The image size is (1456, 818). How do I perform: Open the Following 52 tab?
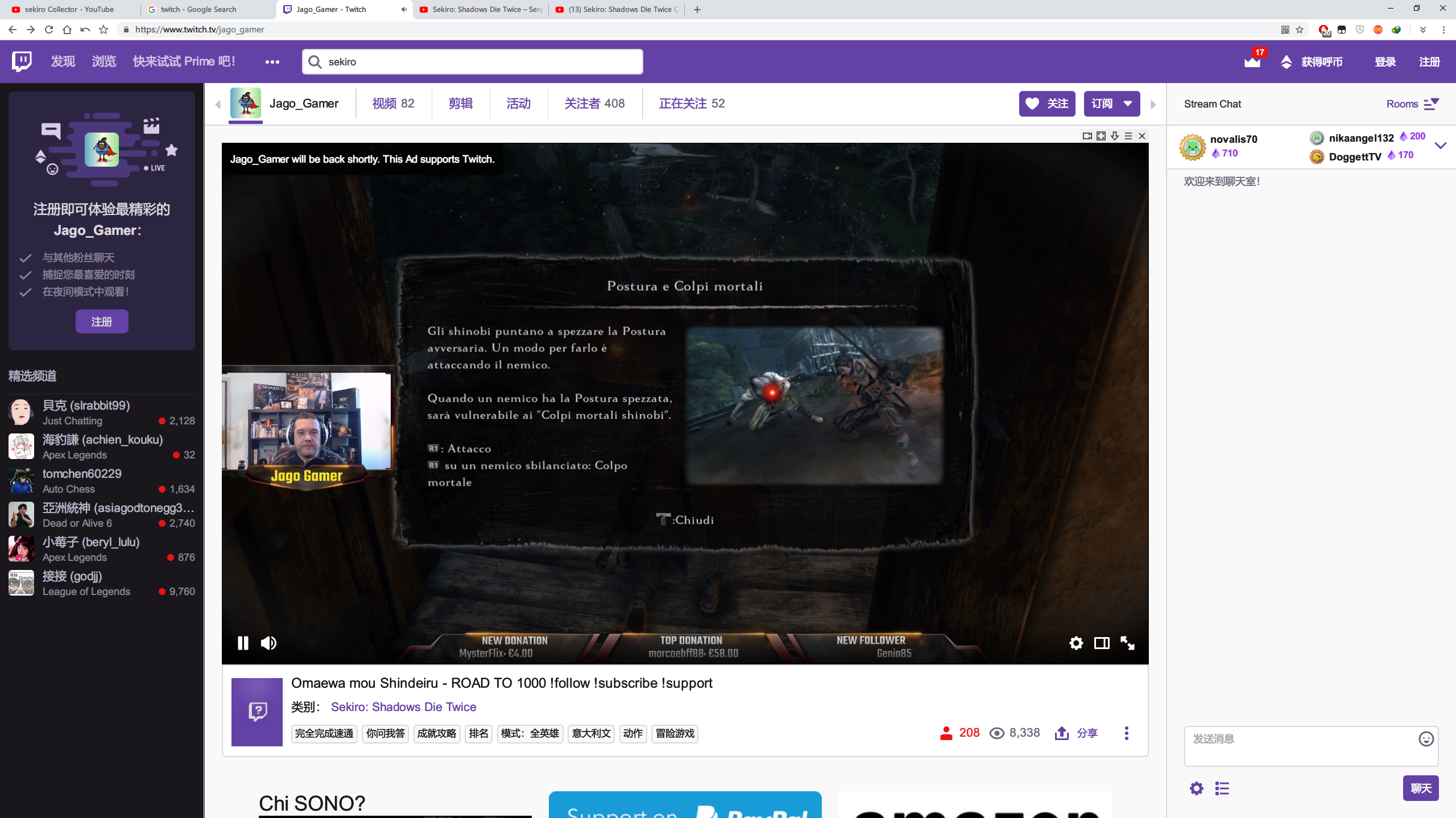[x=692, y=104]
